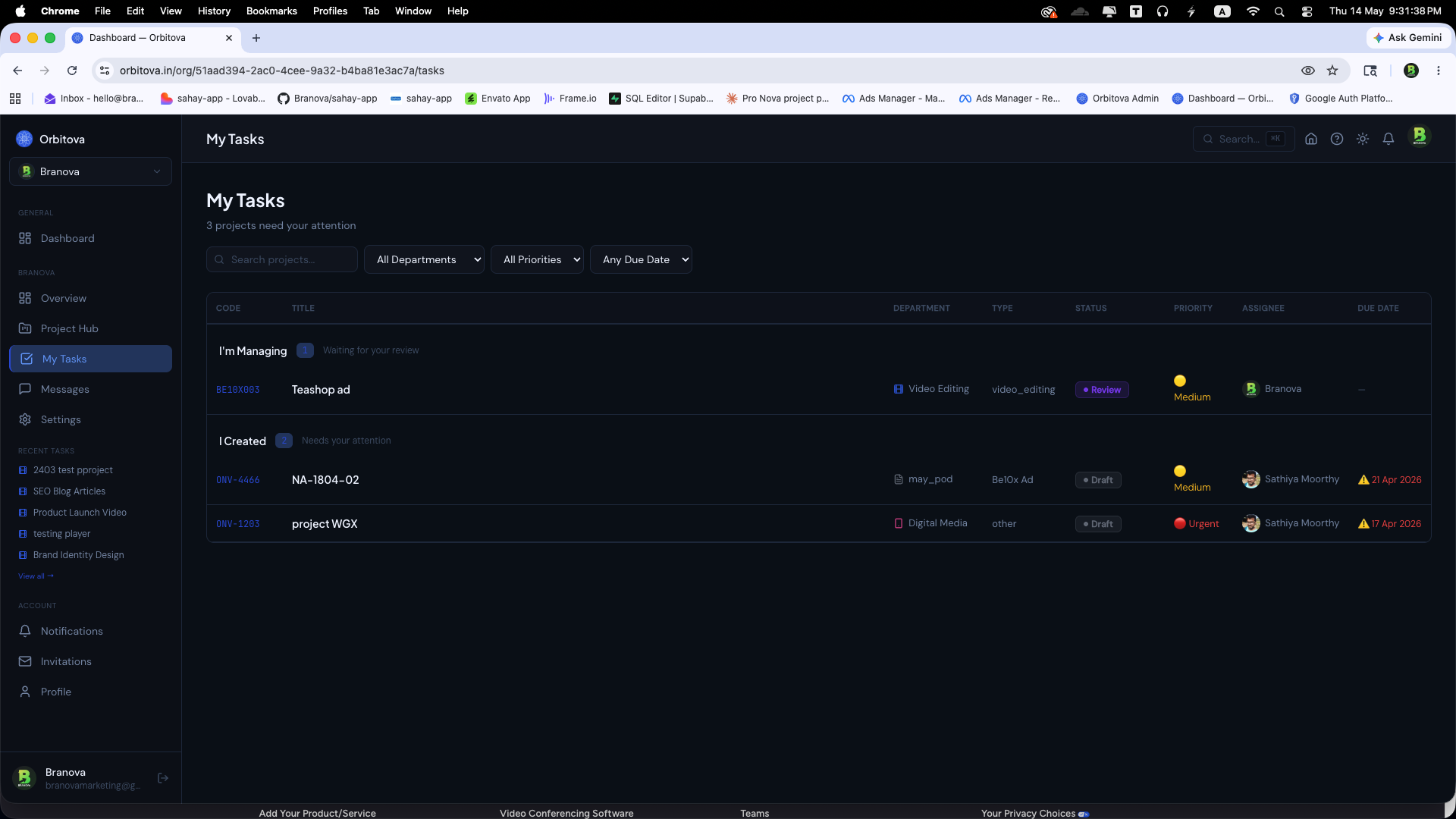Open the help question mark icon
The height and width of the screenshot is (819, 1456).
point(1337,139)
